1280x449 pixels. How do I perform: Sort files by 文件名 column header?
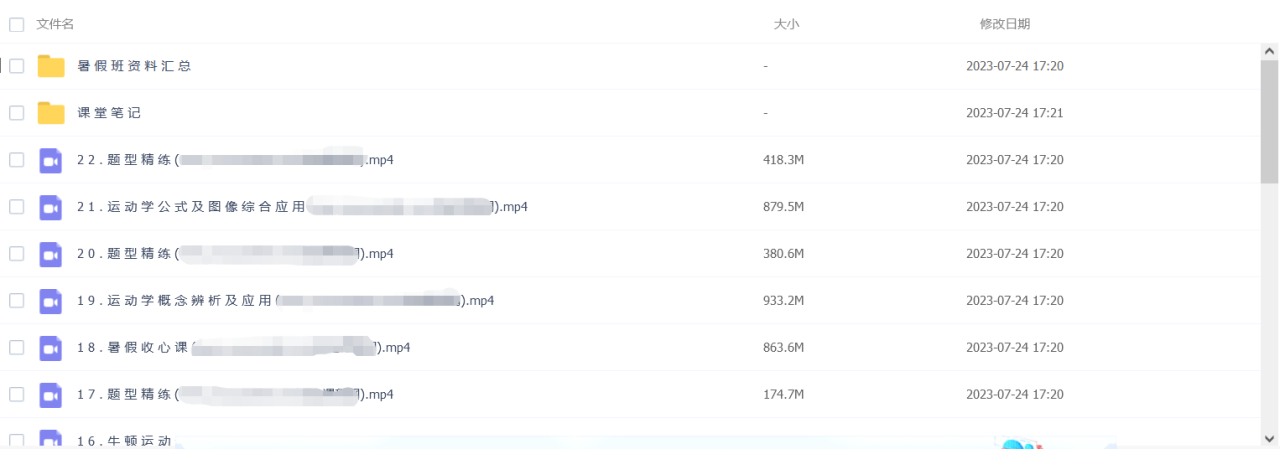point(55,24)
